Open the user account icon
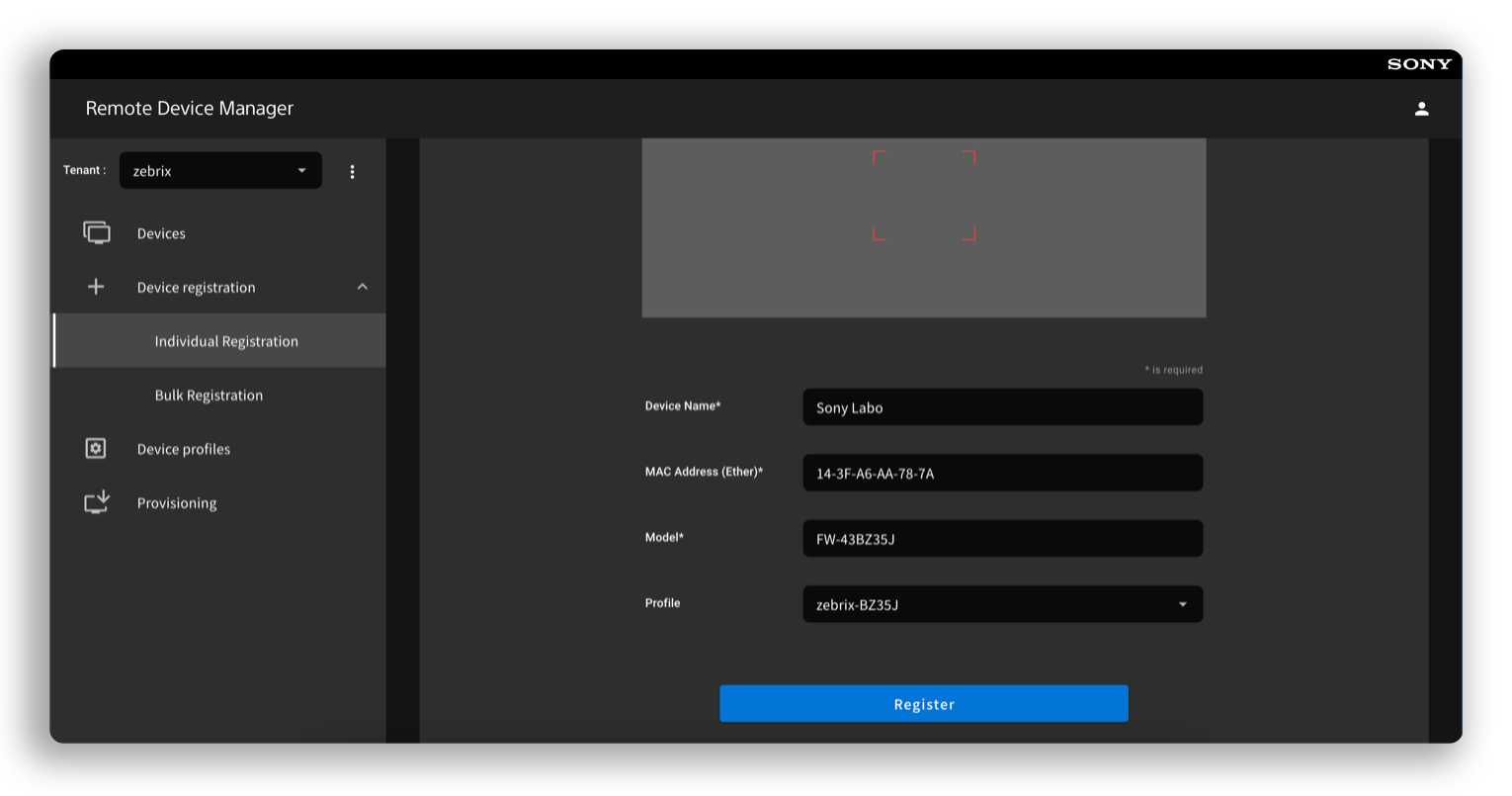The height and width of the screenshot is (796, 1512). tap(1421, 109)
